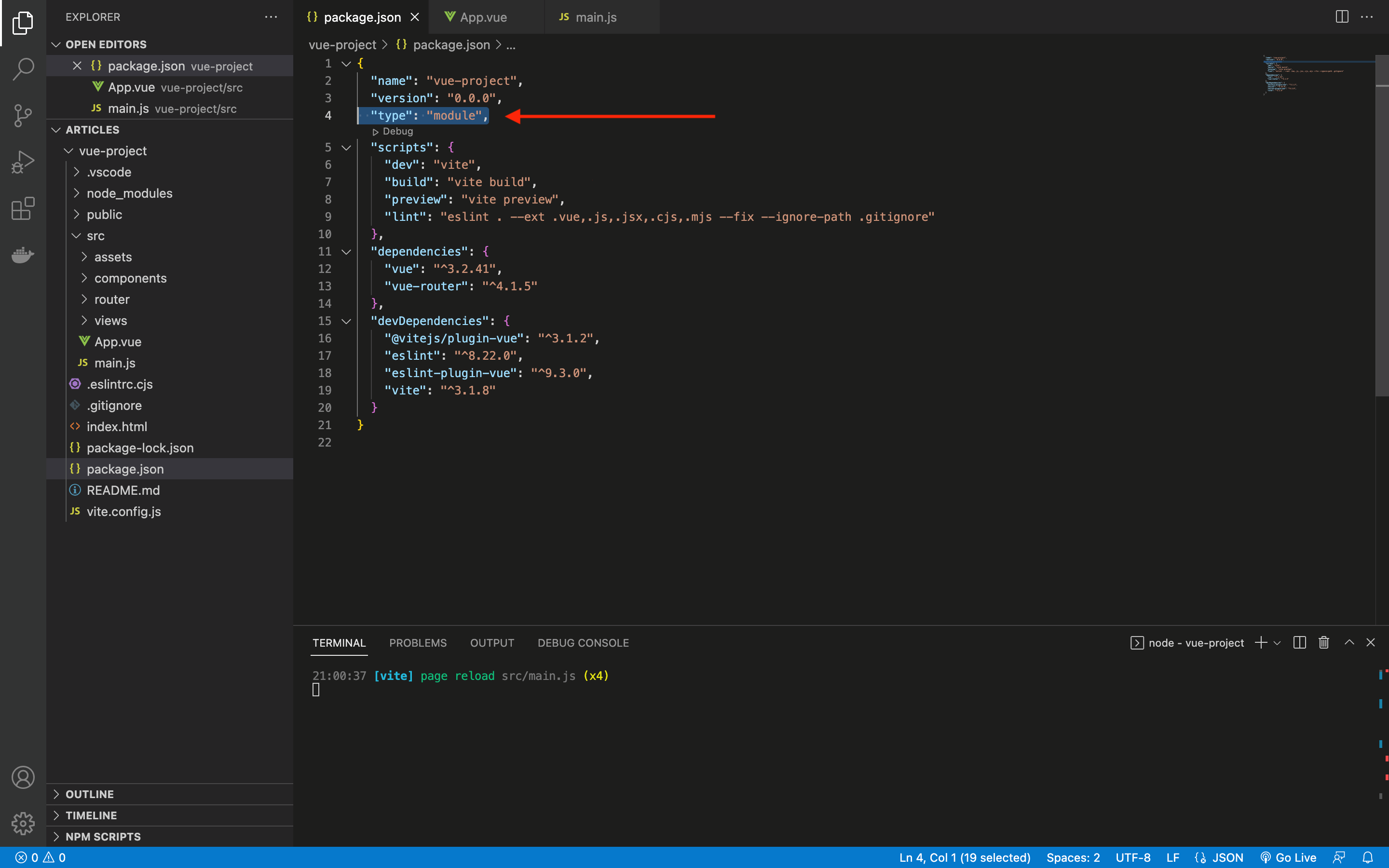This screenshot has width=1389, height=868.
Task: Open package-lock.json in file tree
Action: (170, 448)
